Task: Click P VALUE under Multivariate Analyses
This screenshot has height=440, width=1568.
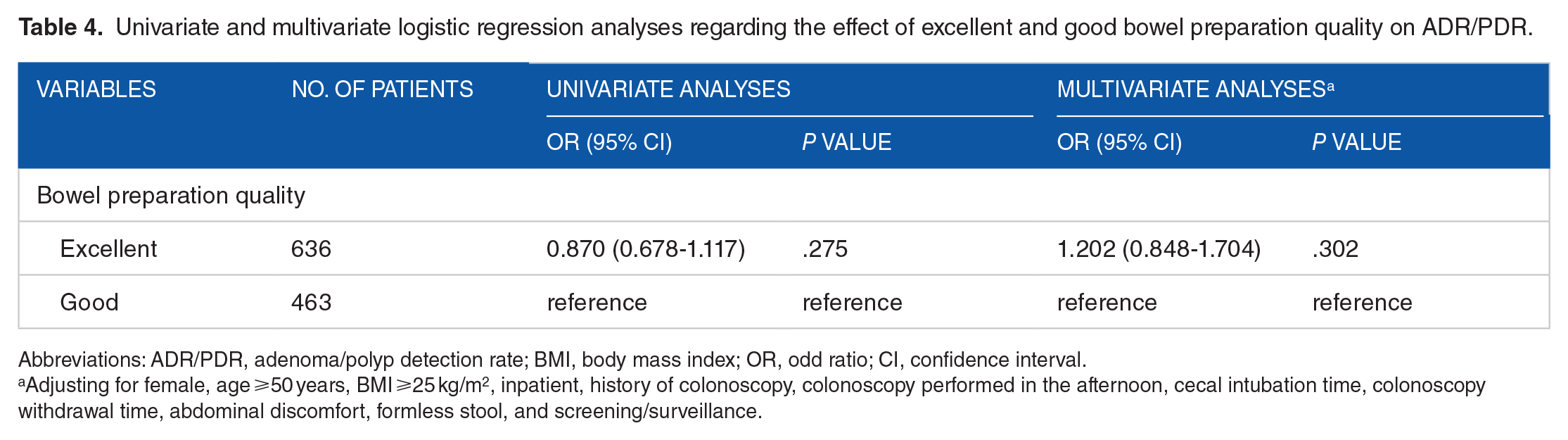Action: pyautogui.click(x=1356, y=142)
